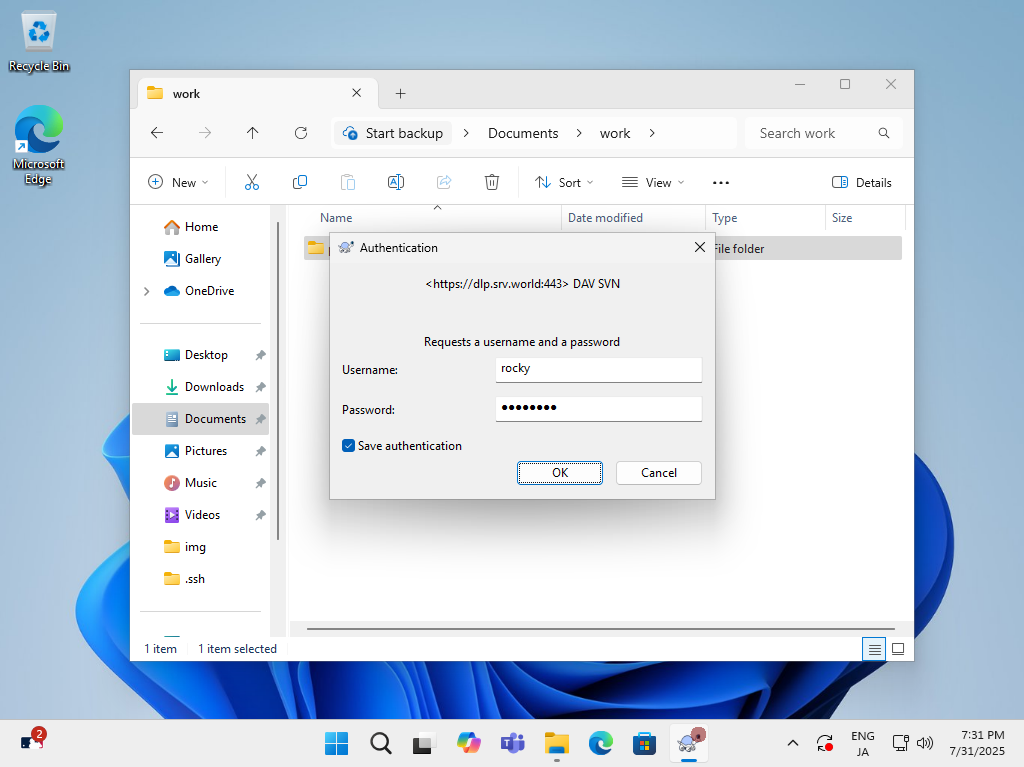The width and height of the screenshot is (1024, 767).
Task: Focus the Search work box
Action: [824, 133]
